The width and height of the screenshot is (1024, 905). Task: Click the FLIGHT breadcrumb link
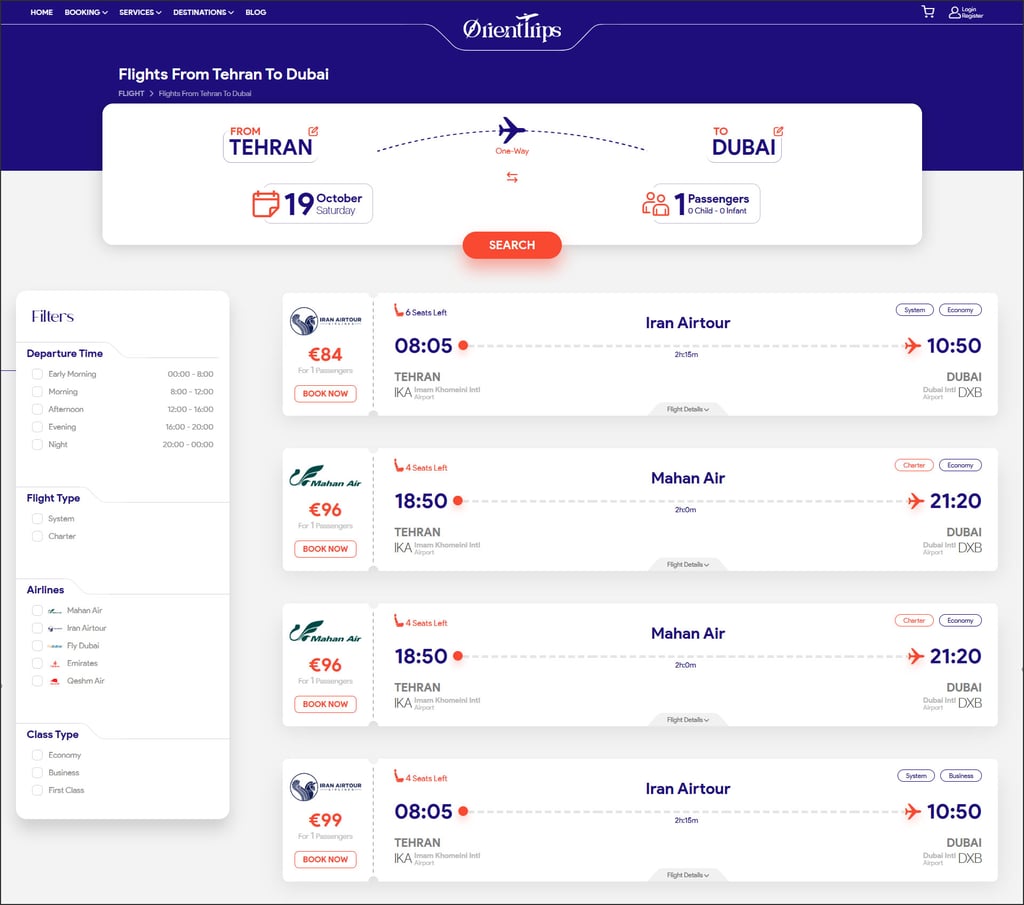(131, 94)
